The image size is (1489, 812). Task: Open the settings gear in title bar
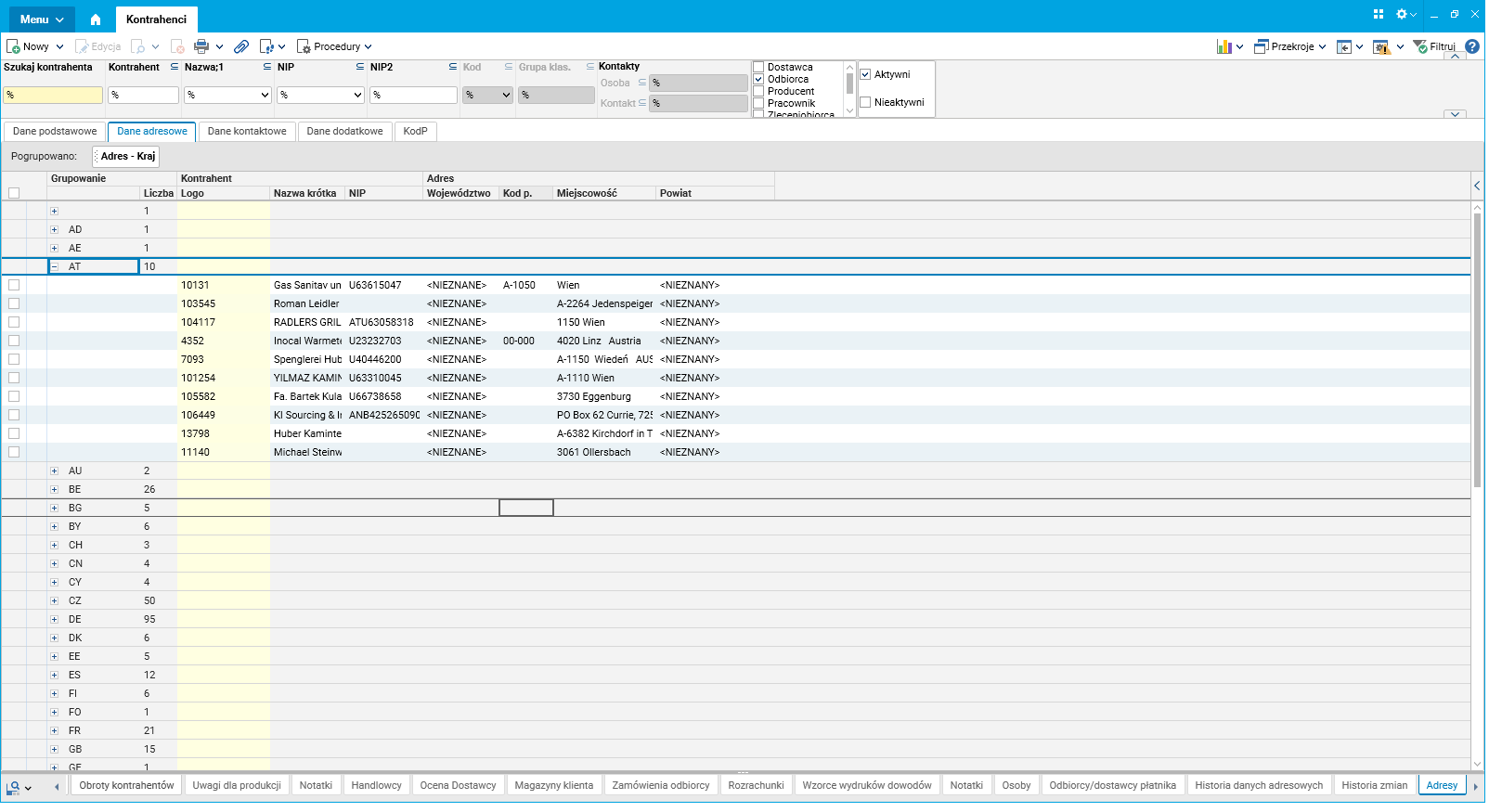click(1402, 14)
